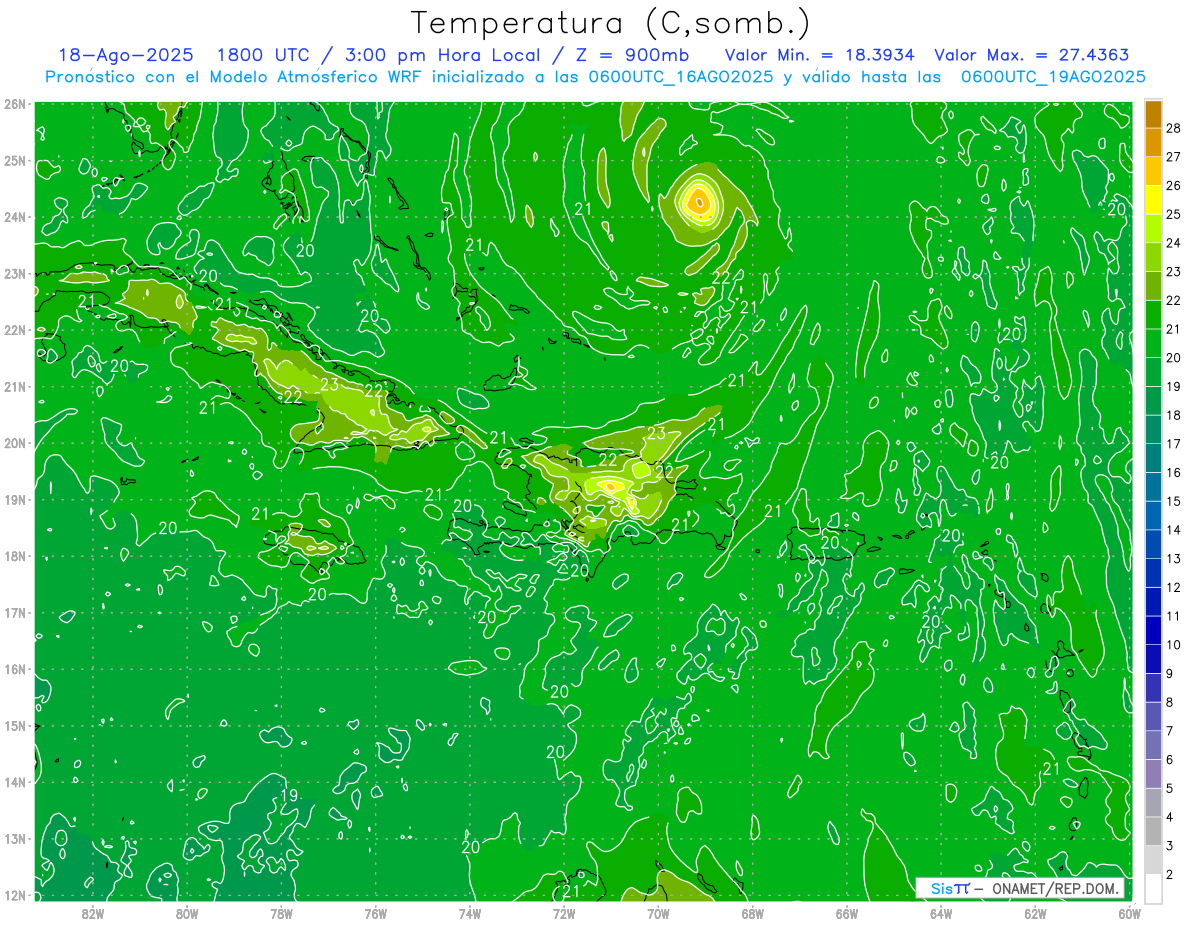Click the white swatch below colorbar label 2
The image size is (1200, 927).
(x=1153, y=888)
